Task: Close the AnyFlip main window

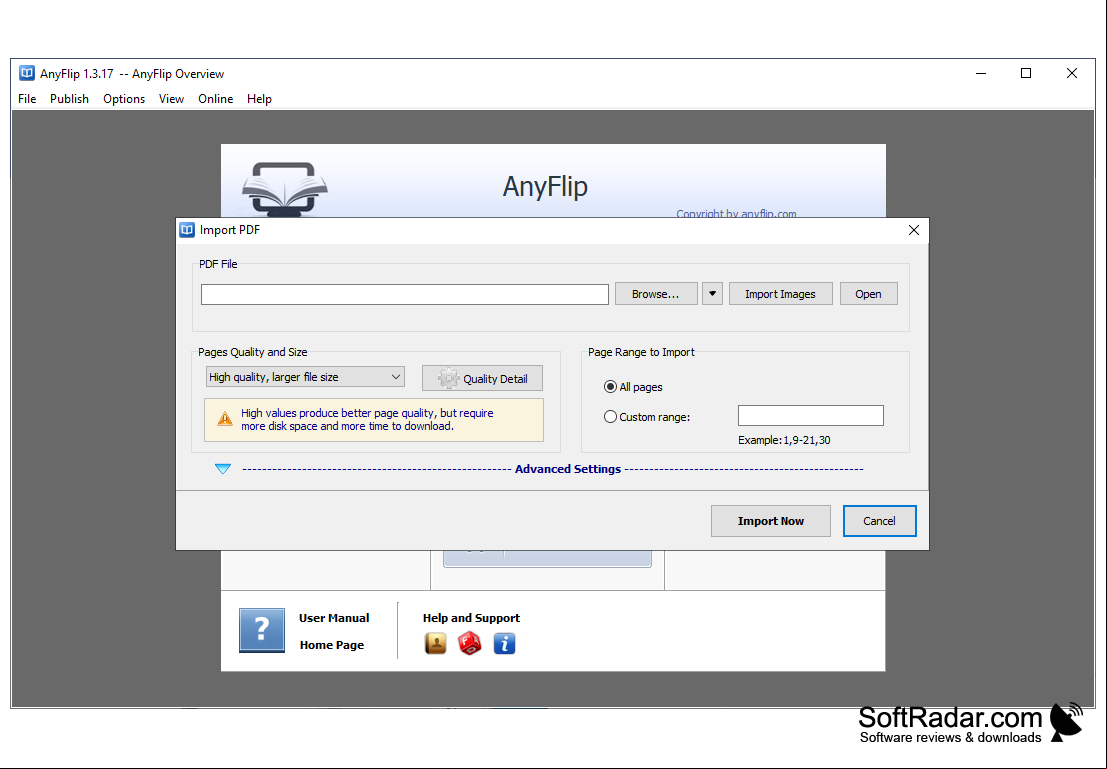Action: point(1072,73)
